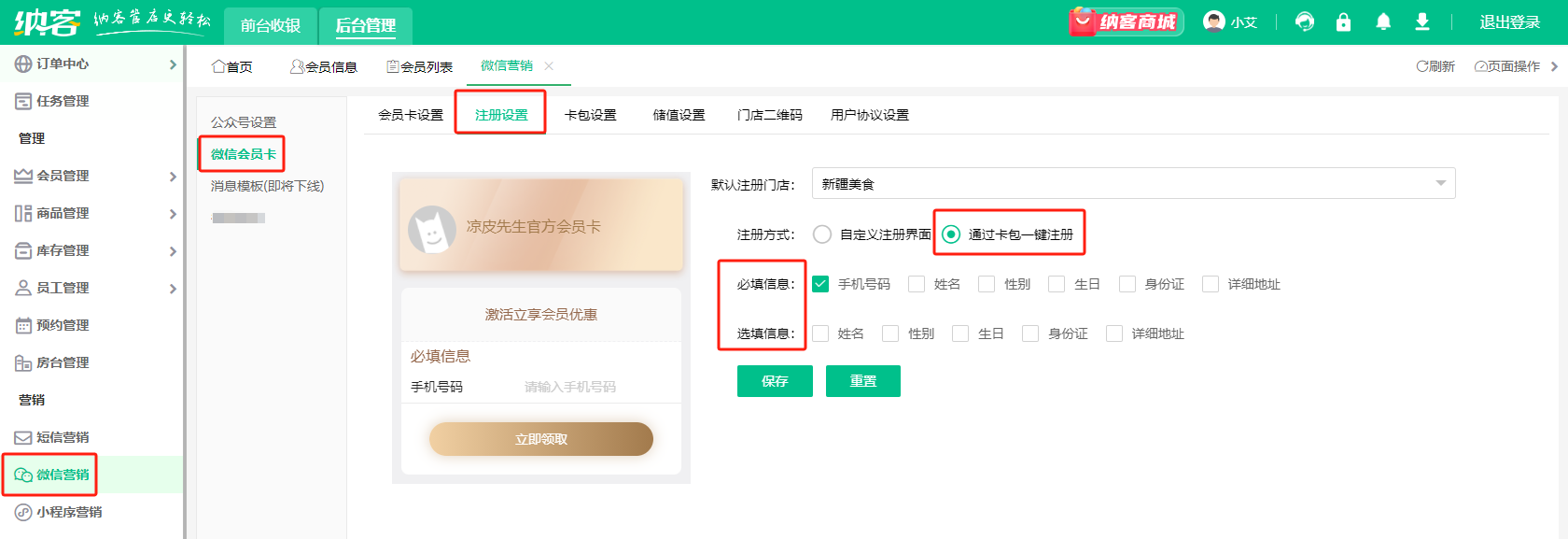The image size is (1568, 539).
Task: Click the download arrow icon
Action: [1422, 21]
